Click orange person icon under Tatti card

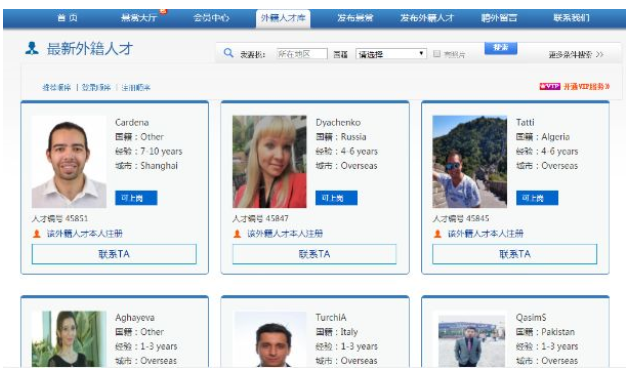(437, 233)
